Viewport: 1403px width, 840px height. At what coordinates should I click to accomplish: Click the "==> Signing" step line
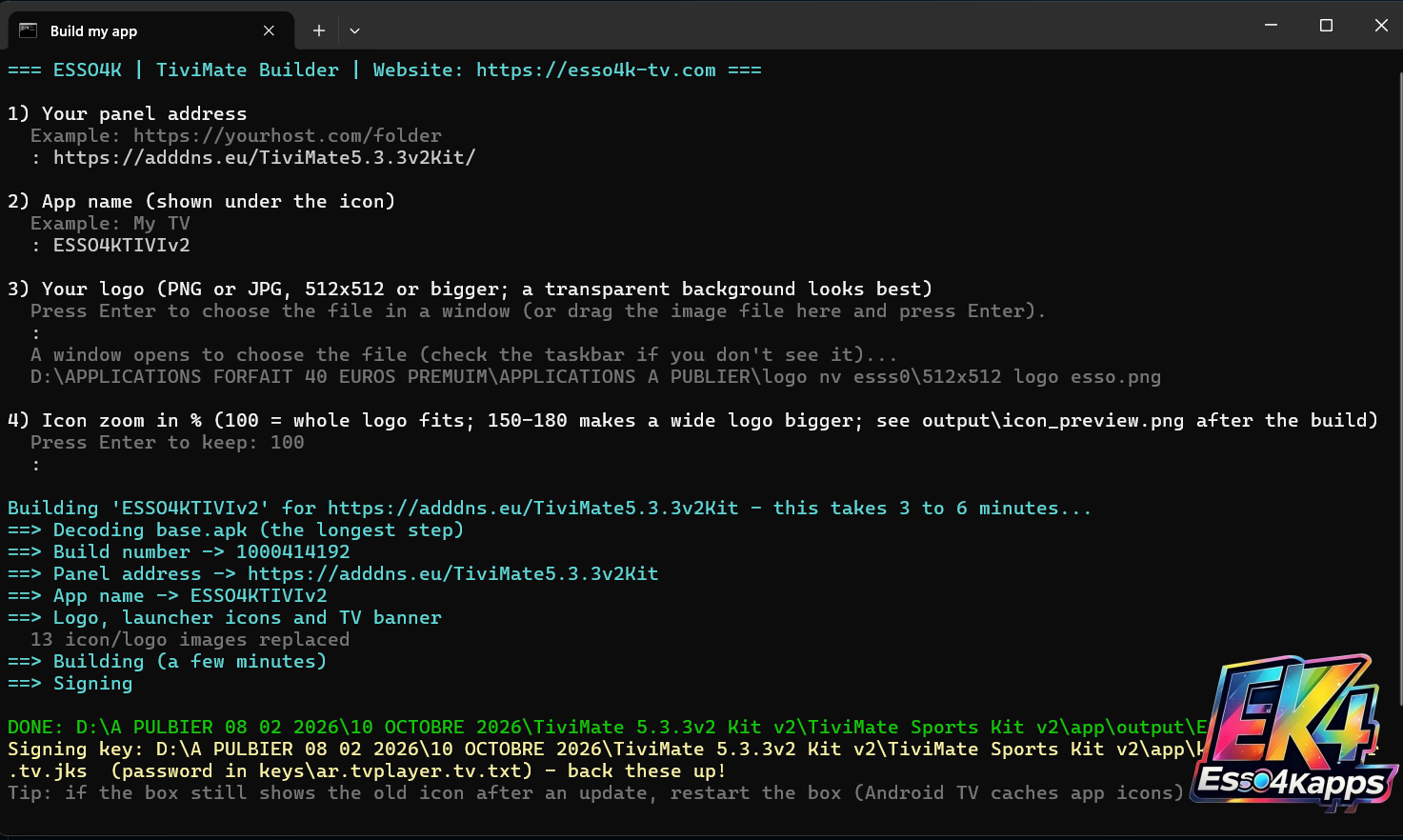coord(70,683)
